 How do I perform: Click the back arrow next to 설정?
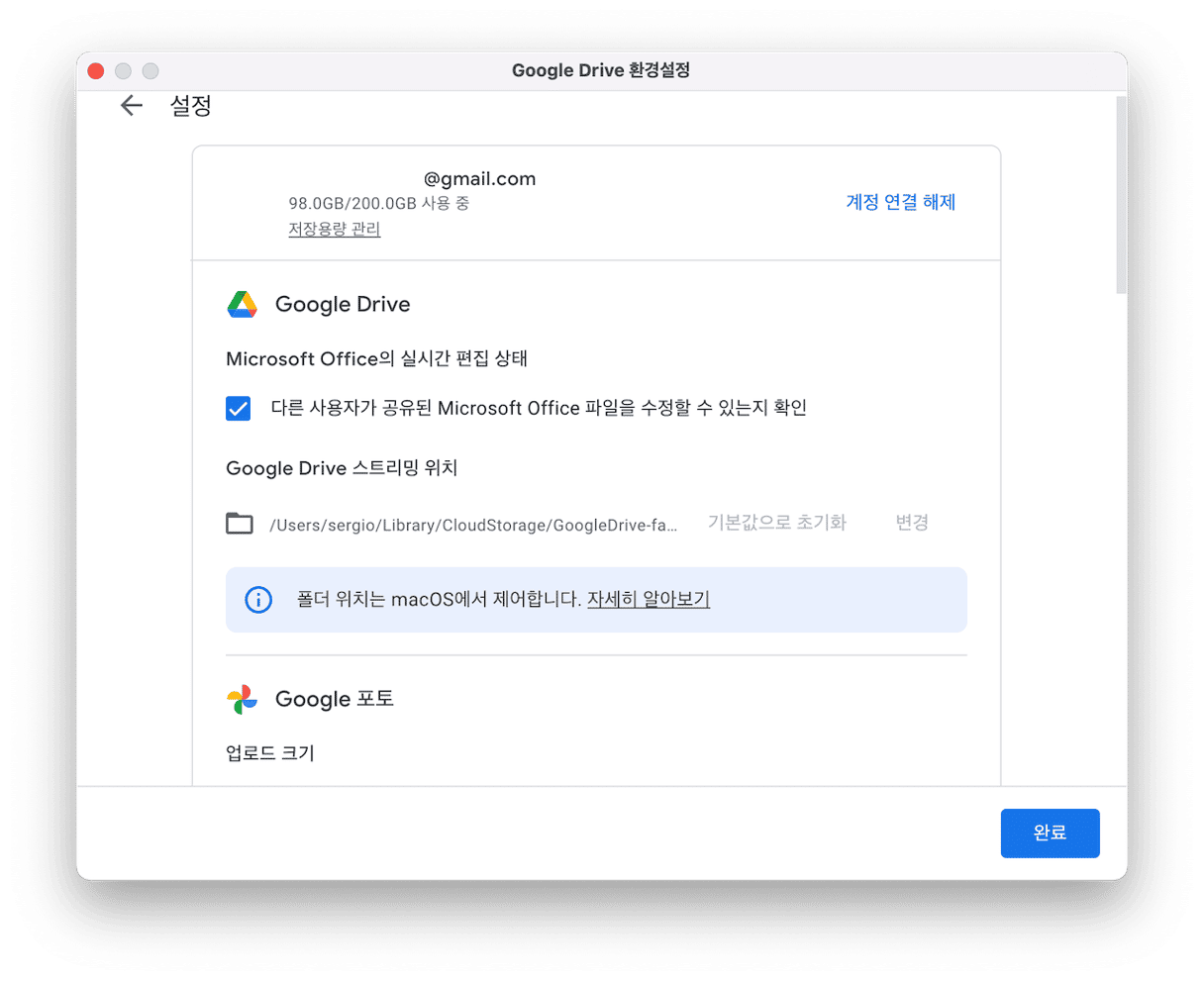click(x=131, y=106)
